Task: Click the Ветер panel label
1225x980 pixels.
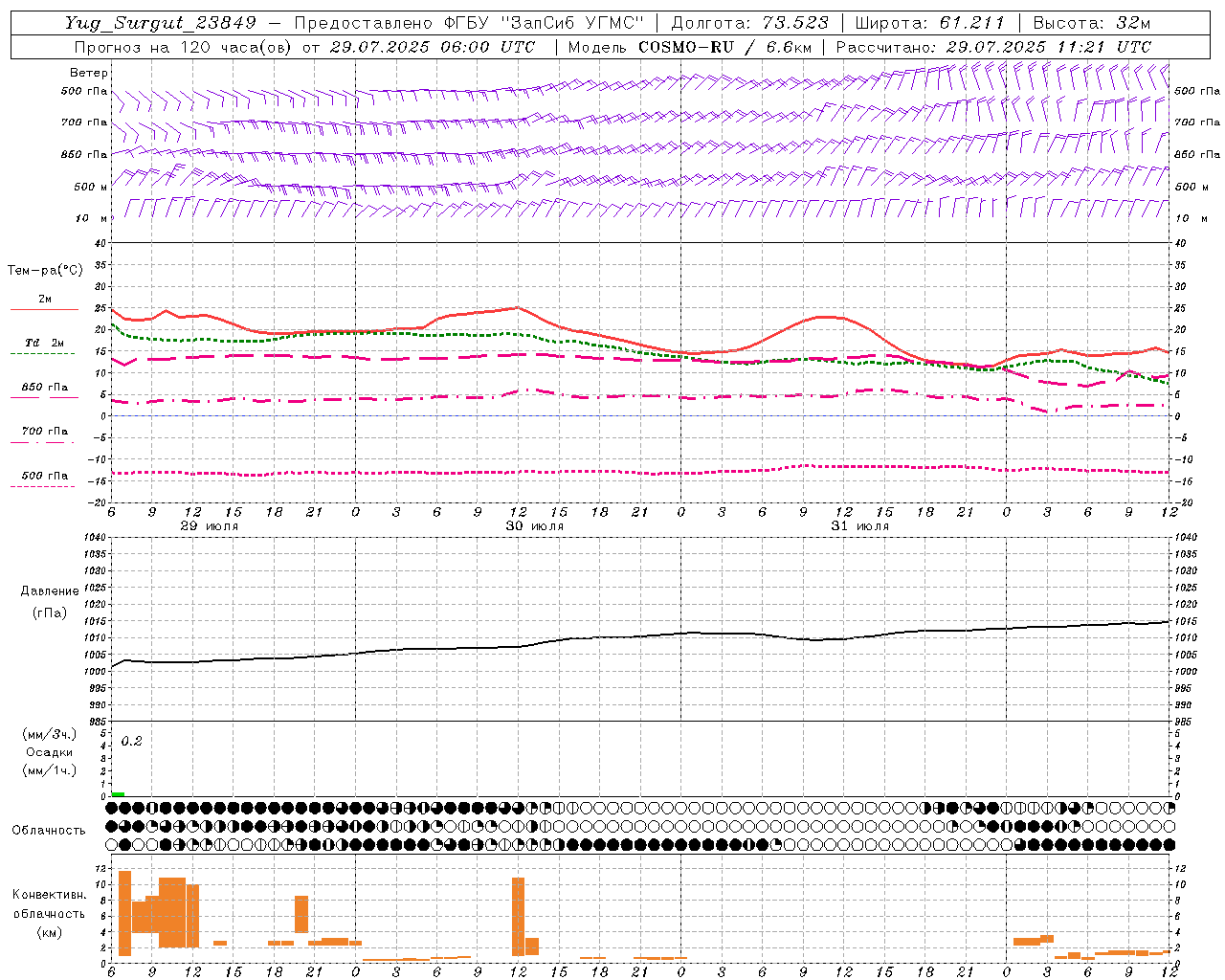Action: [x=88, y=73]
